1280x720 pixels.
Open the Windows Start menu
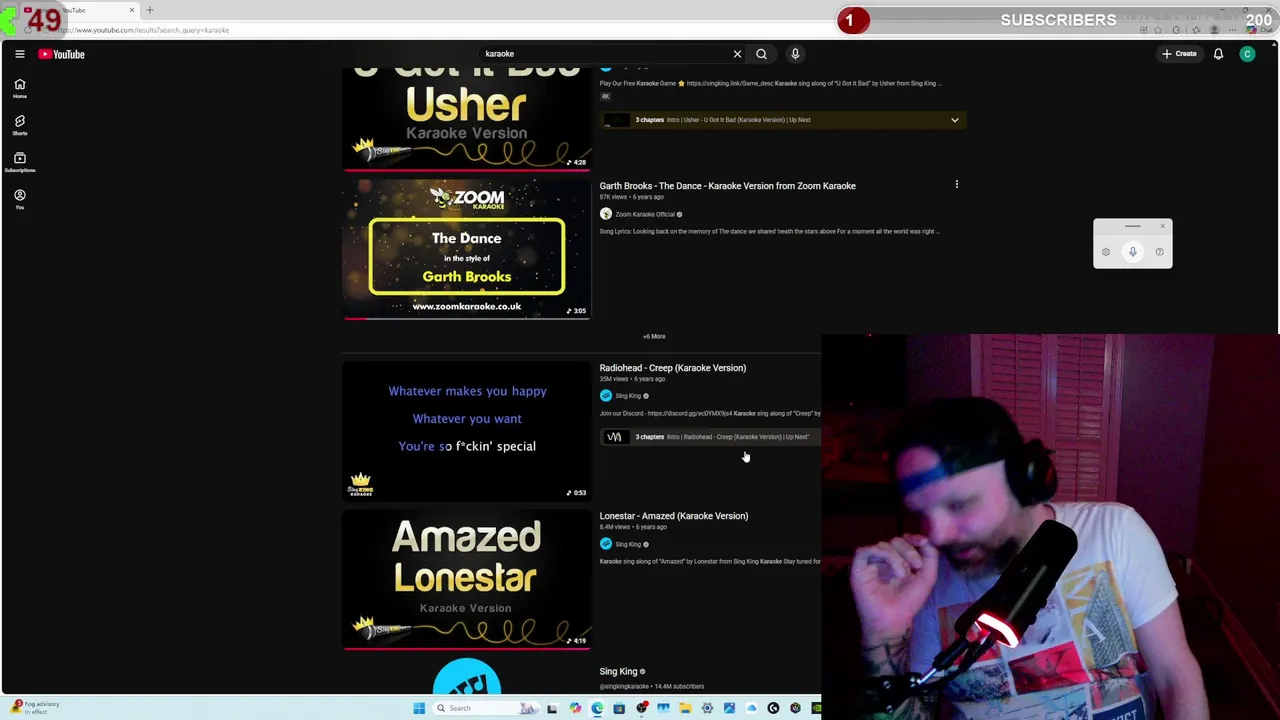click(419, 708)
